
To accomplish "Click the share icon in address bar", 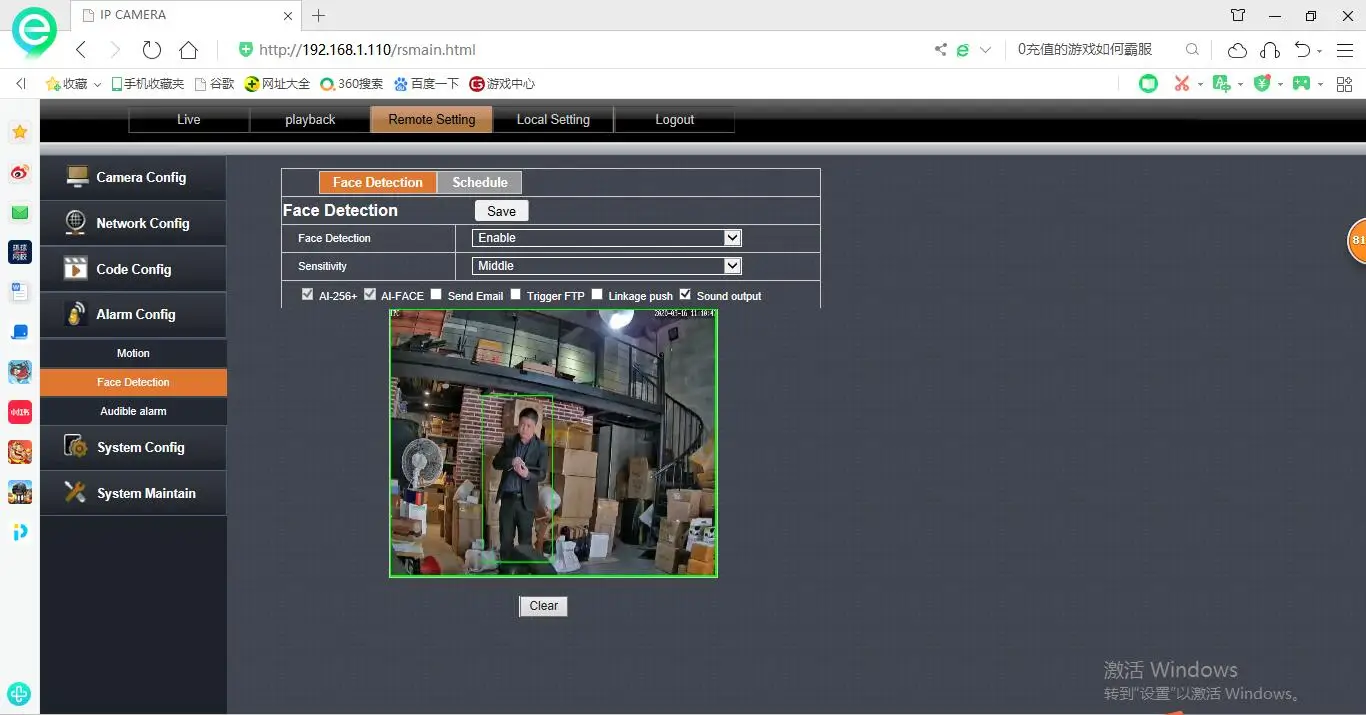I will [940, 49].
